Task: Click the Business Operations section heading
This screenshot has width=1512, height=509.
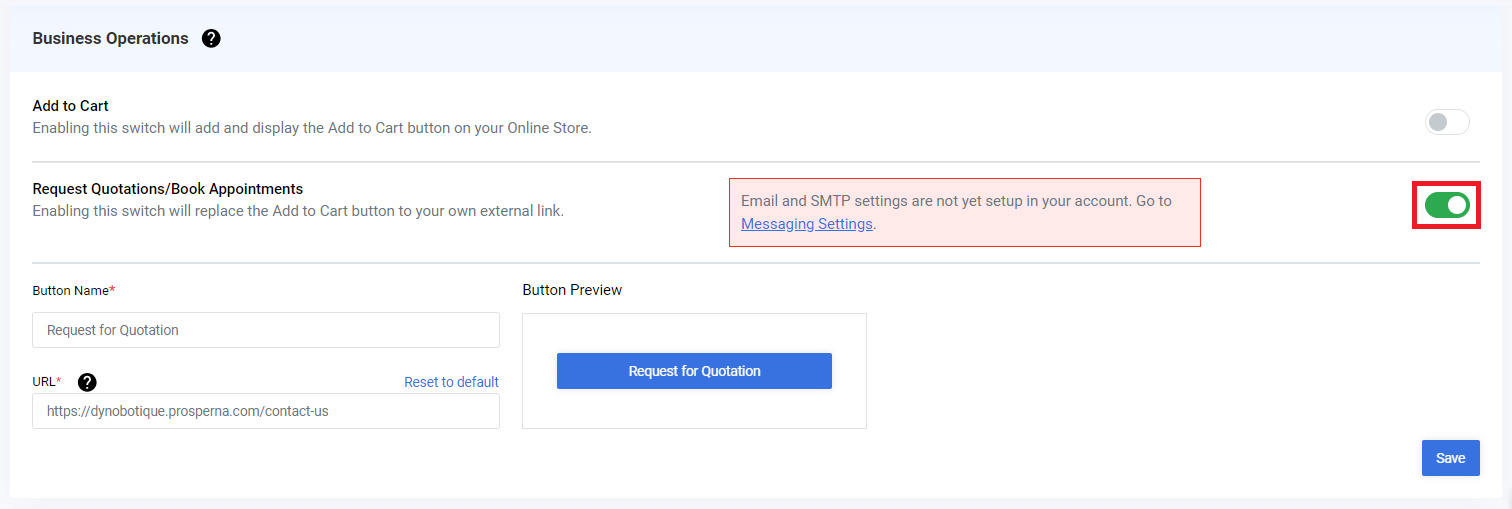Action: [110, 39]
